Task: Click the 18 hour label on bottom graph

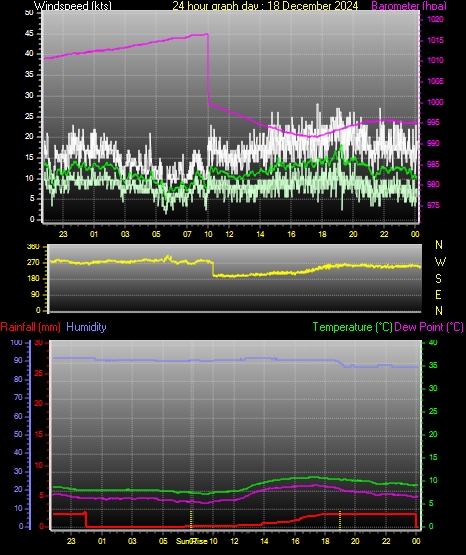Action: pos(325,541)
